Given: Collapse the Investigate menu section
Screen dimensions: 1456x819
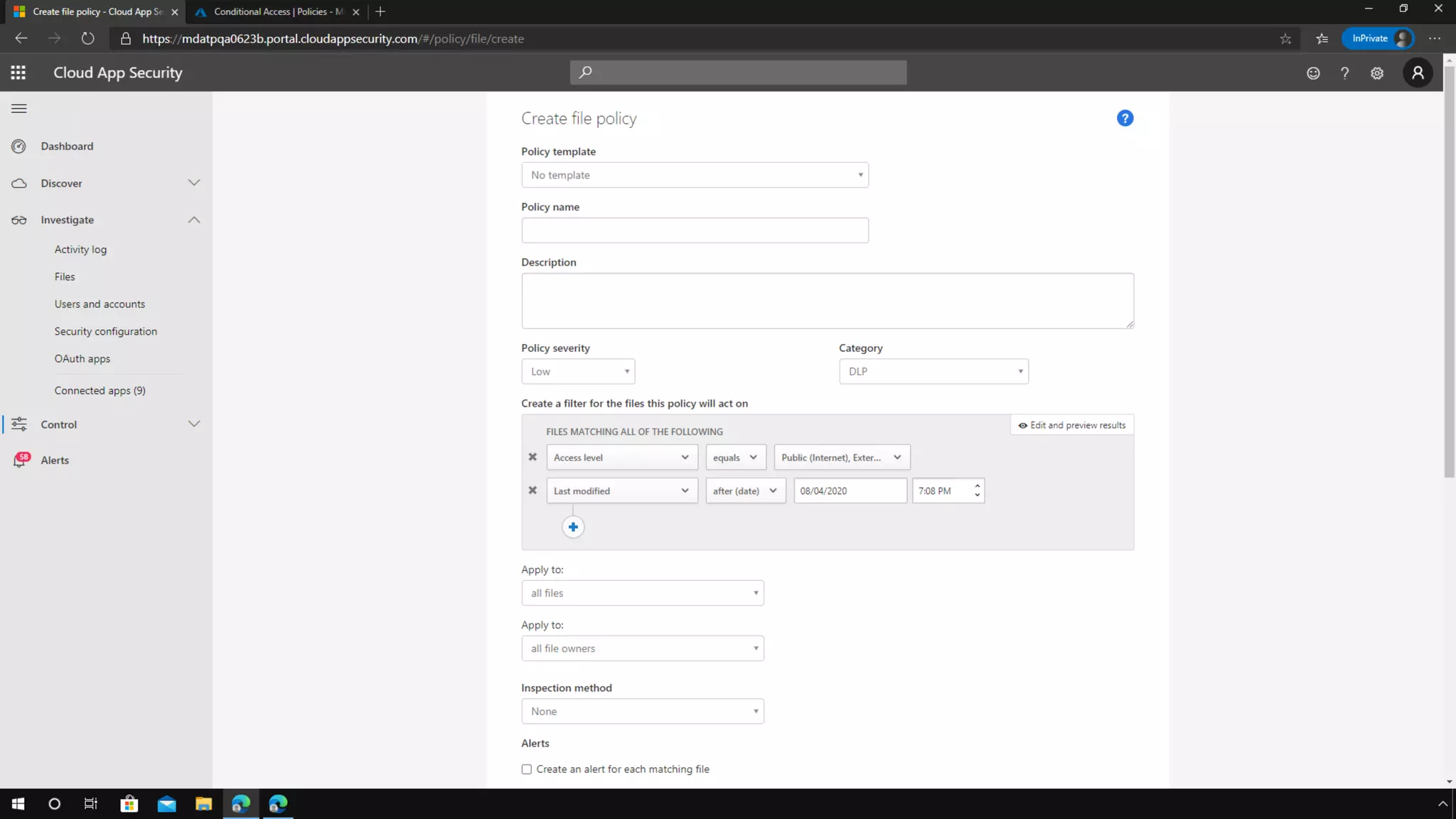Looking at the screenshot, I should (194, 220).
